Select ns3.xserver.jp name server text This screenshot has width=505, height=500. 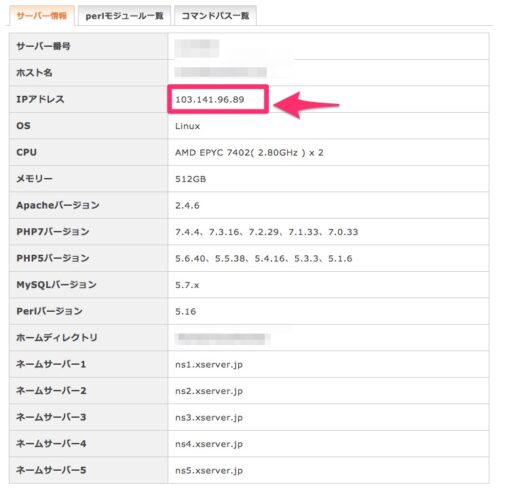[x=209, y=418]
